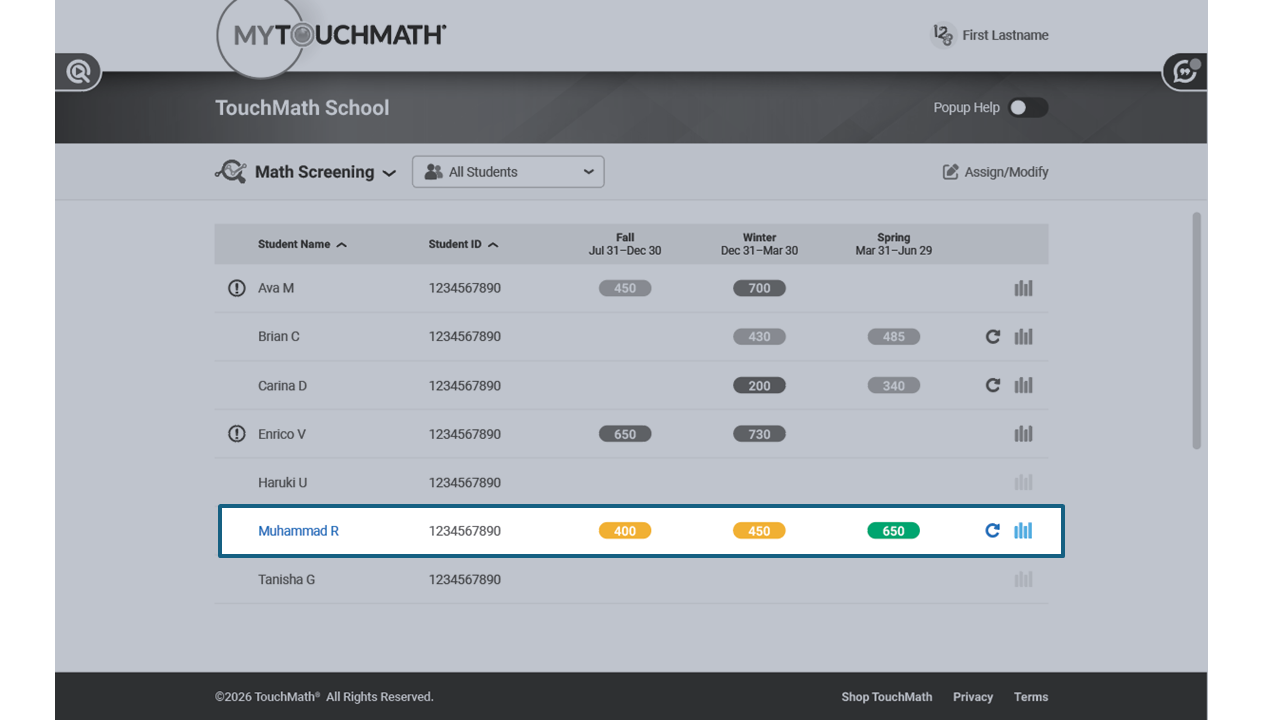Open the bar chart report for Muhammad R
Screen dimensions: 1280x720
click(1023, 531)
